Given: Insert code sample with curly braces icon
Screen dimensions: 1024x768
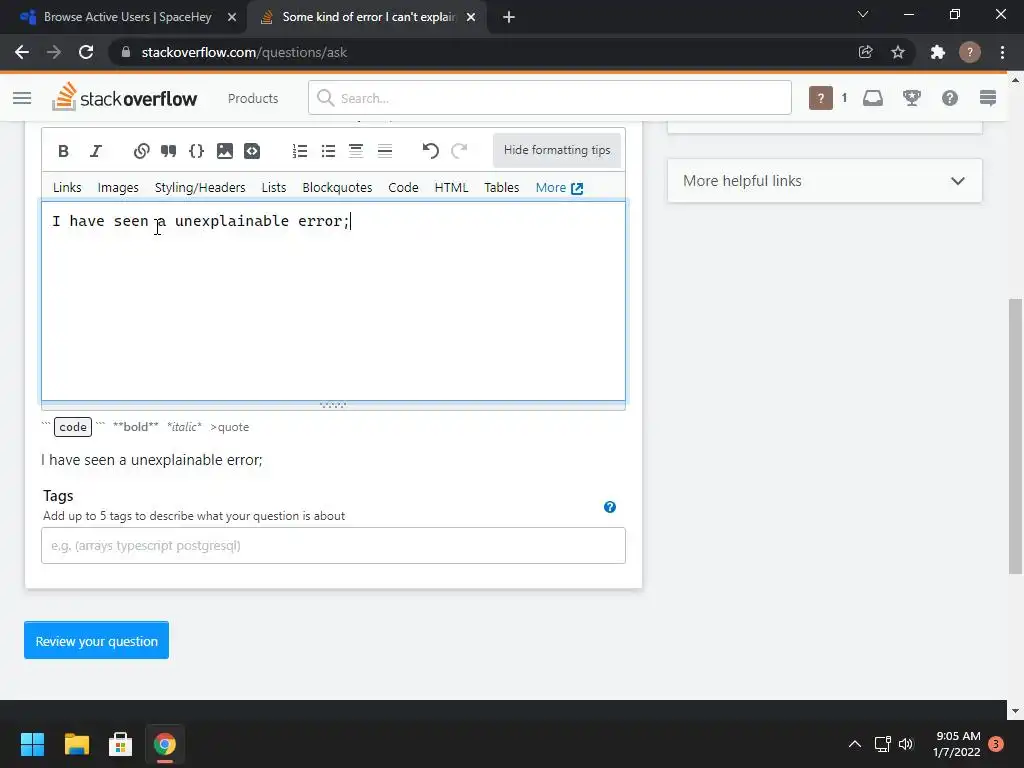Looking at the screenshot, I should (x=196, y=151).
